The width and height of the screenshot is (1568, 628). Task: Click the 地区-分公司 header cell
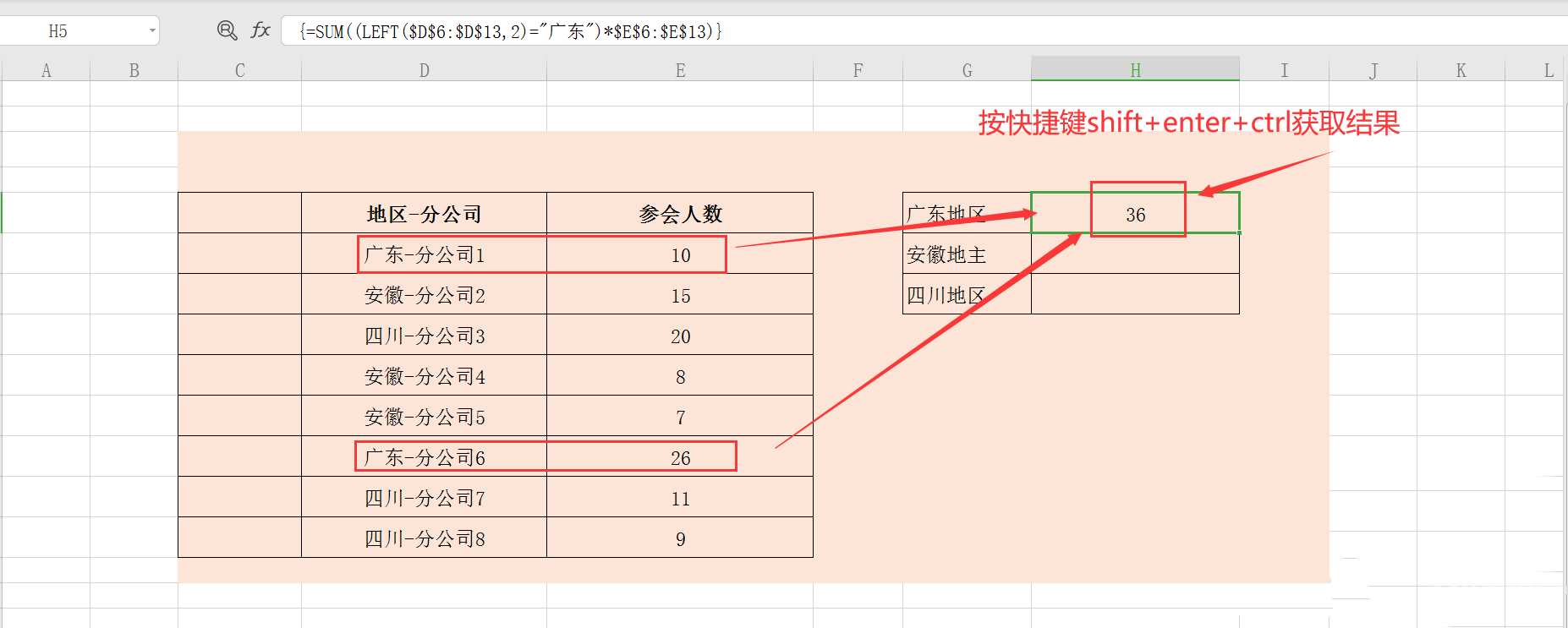424,213
